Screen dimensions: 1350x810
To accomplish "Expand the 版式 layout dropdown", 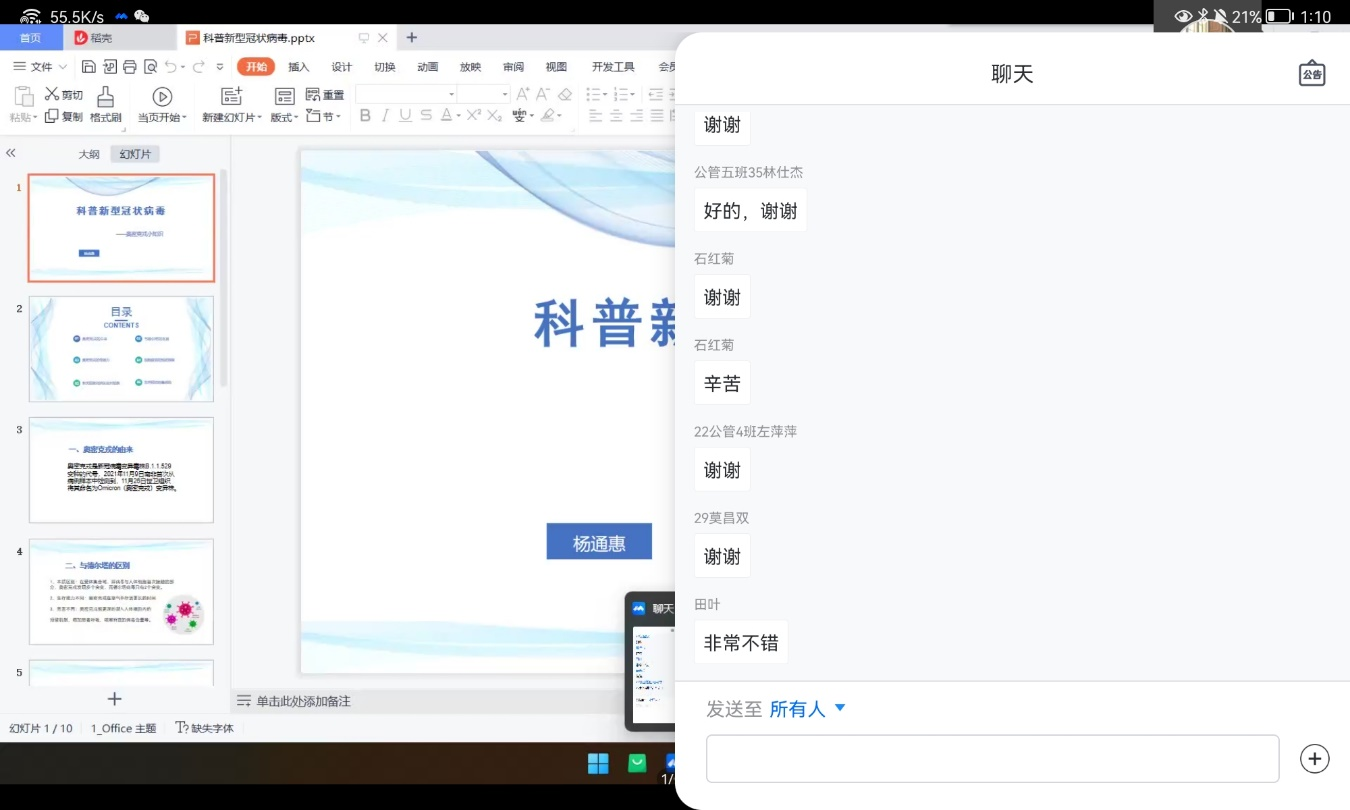I will pos(284,117).
